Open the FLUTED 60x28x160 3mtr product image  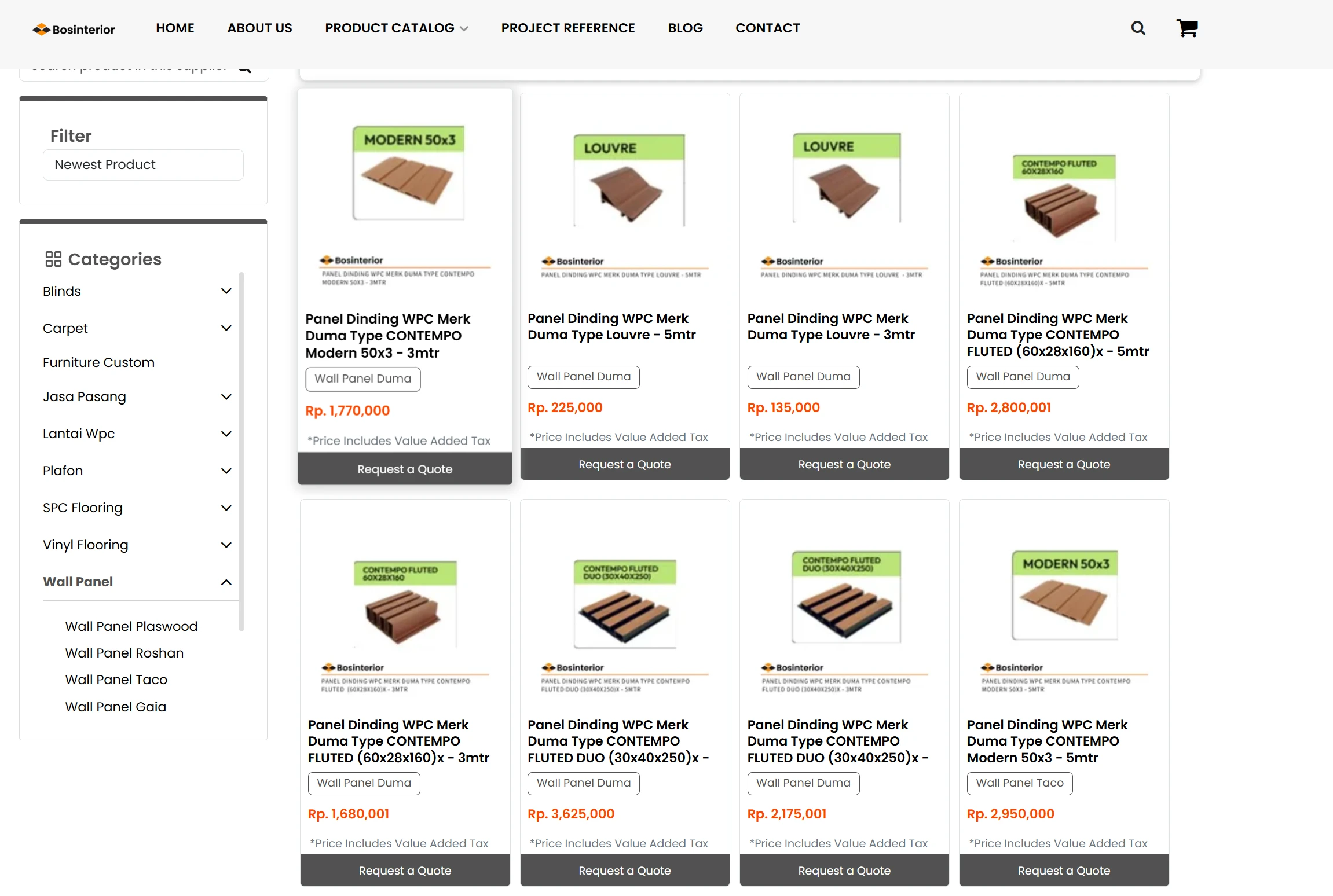405,603
